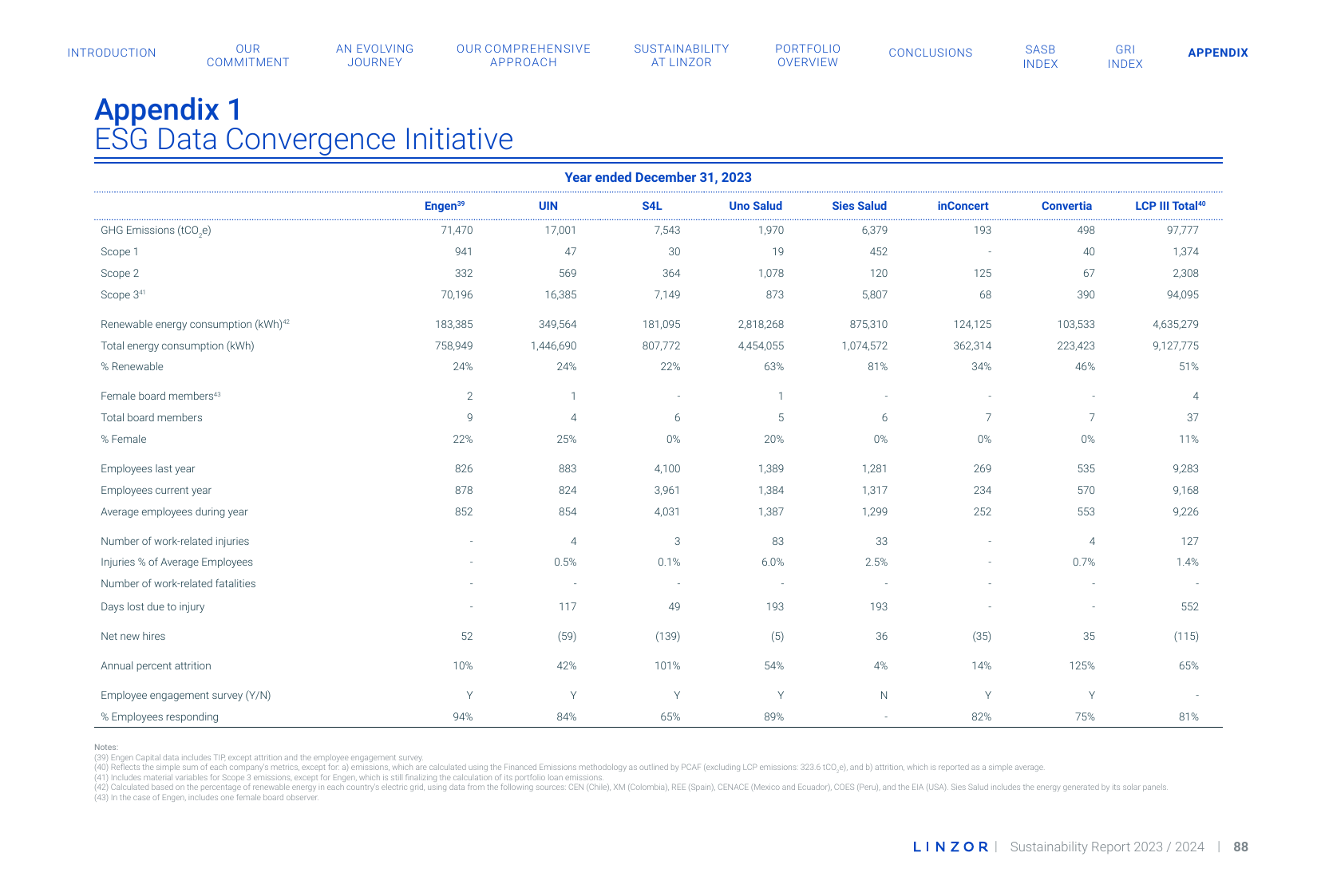Click the Year ended December 31, 2023 heading
Image resolution: width=1317 pixels, height=896 pixels.
coord(658,178)
